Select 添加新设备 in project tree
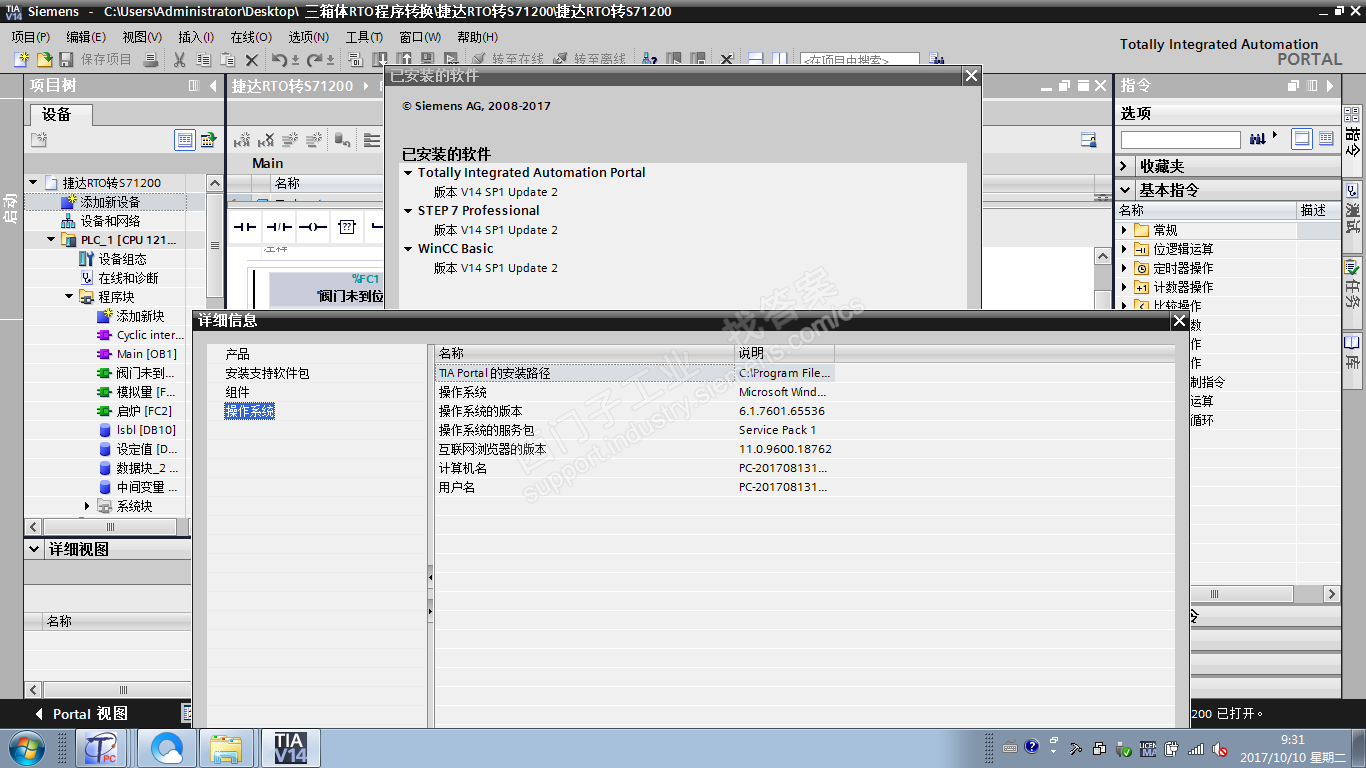 pyautogui.click(x=110, y=202)
